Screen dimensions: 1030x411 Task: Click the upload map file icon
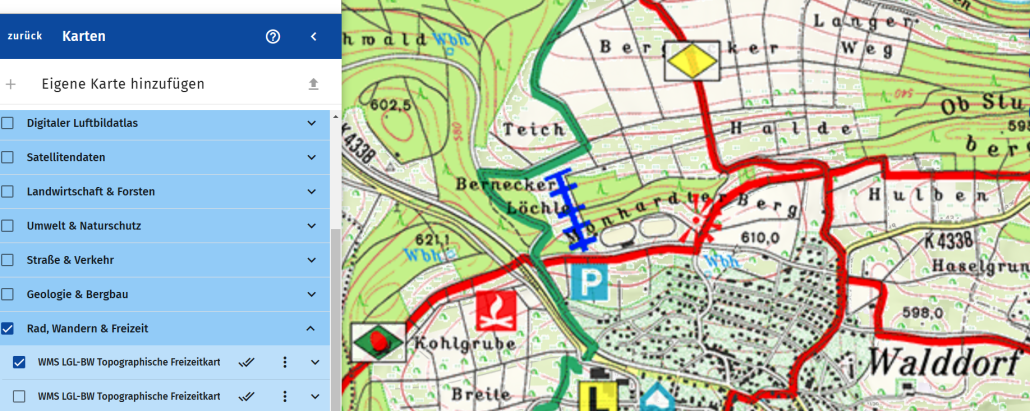pos(313,84)
